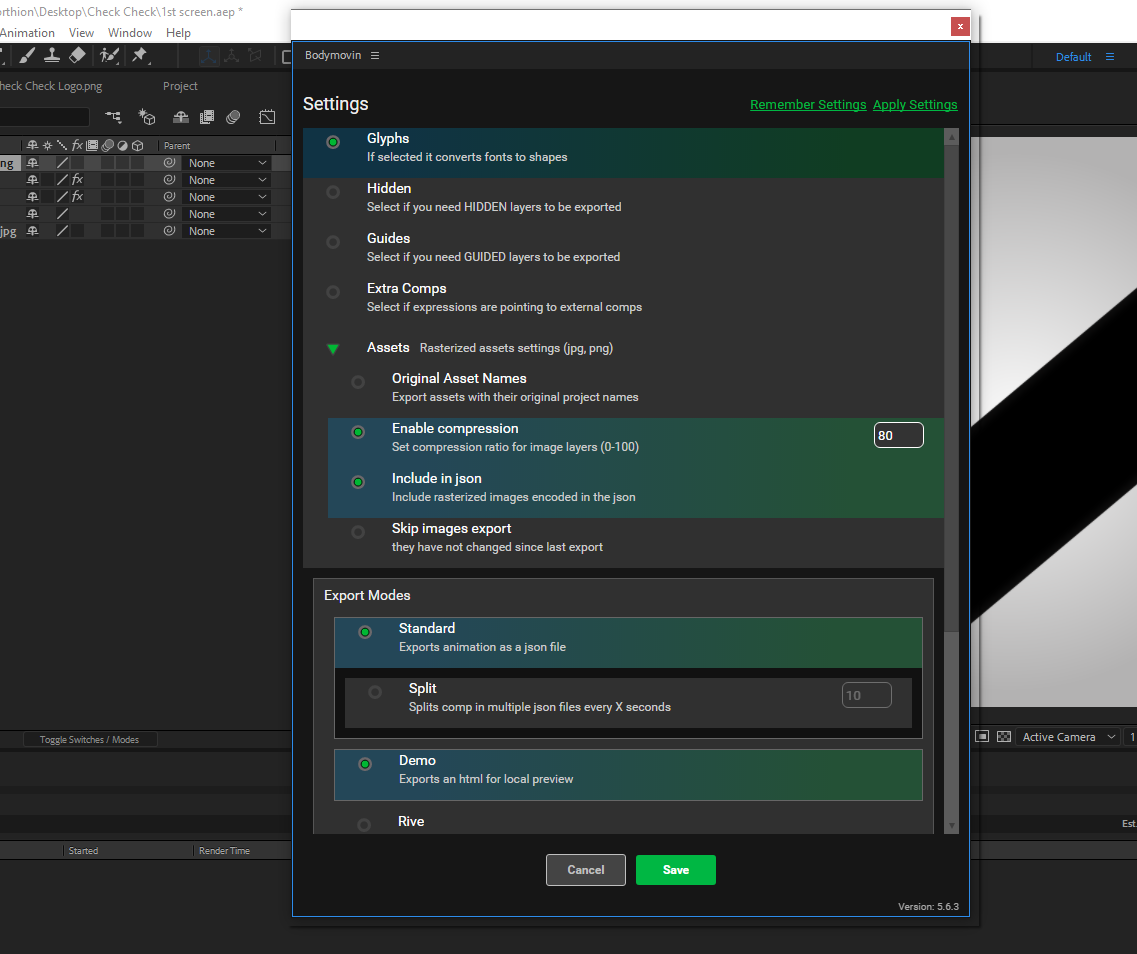1137x954 pixels.
Task: Select the Default workspace label
Action: coord(1073,57)
